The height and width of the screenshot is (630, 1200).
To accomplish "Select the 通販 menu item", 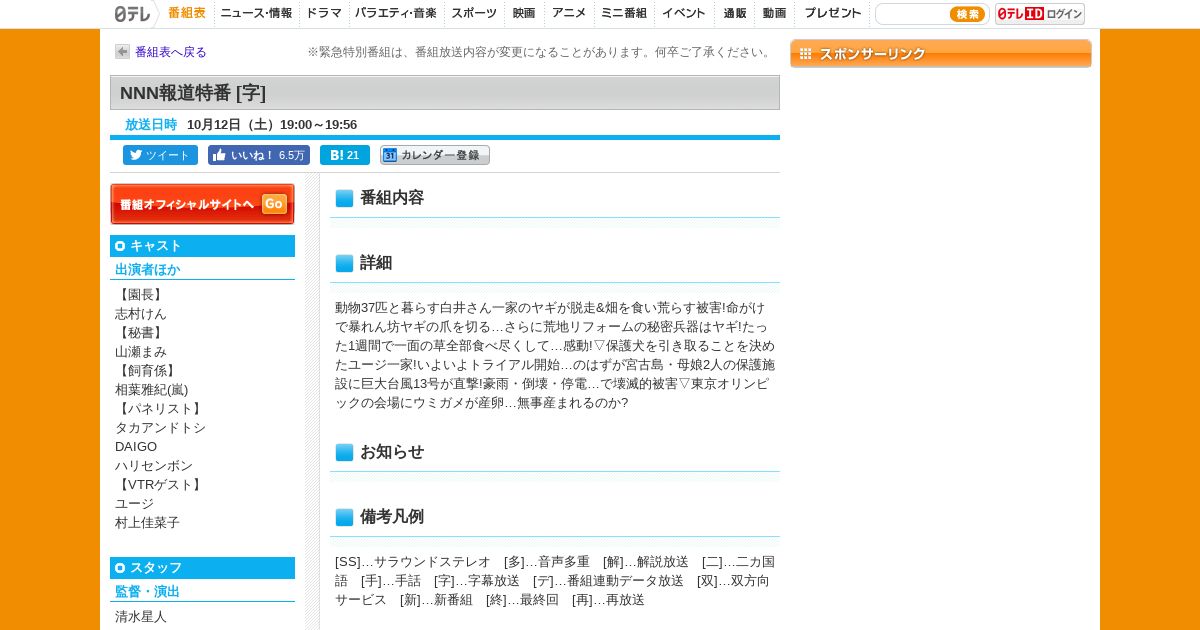I will [735, 13].
